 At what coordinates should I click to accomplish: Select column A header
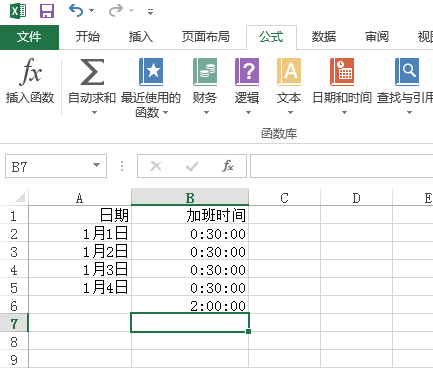point(80,198)
